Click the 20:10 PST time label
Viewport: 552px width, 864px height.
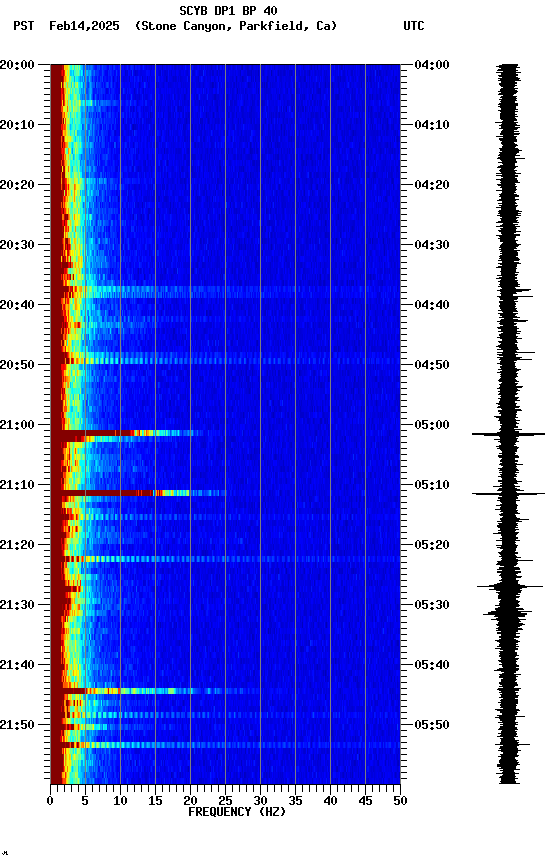tap(17, 125)
